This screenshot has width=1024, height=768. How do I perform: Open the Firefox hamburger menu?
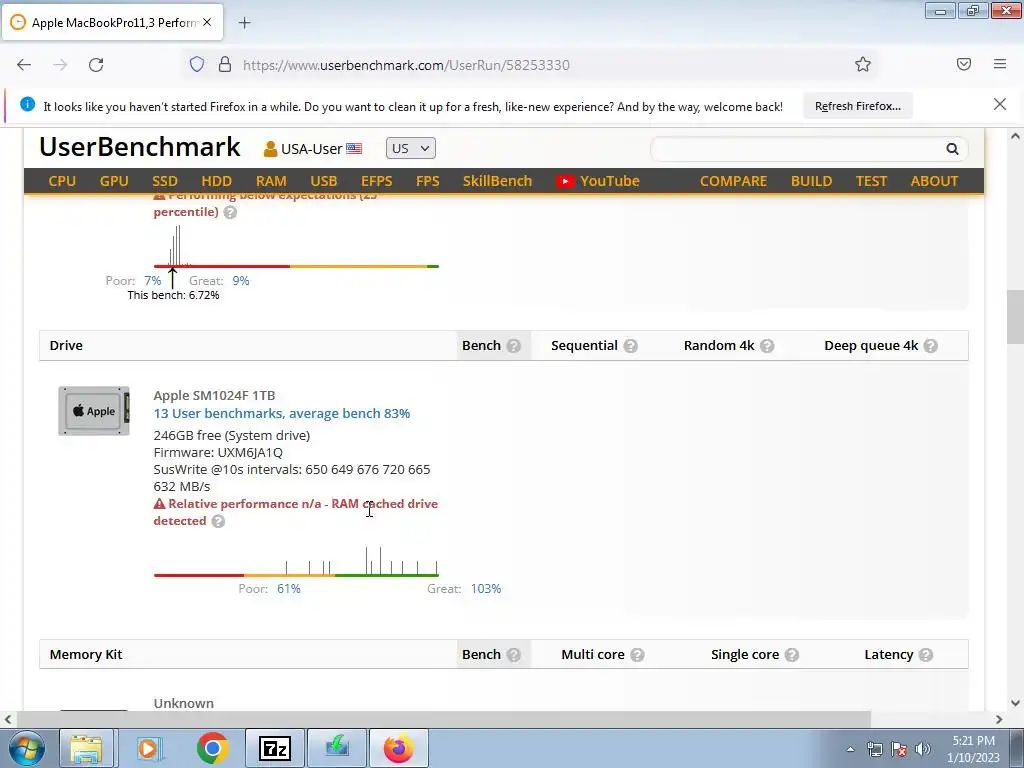1000,64
